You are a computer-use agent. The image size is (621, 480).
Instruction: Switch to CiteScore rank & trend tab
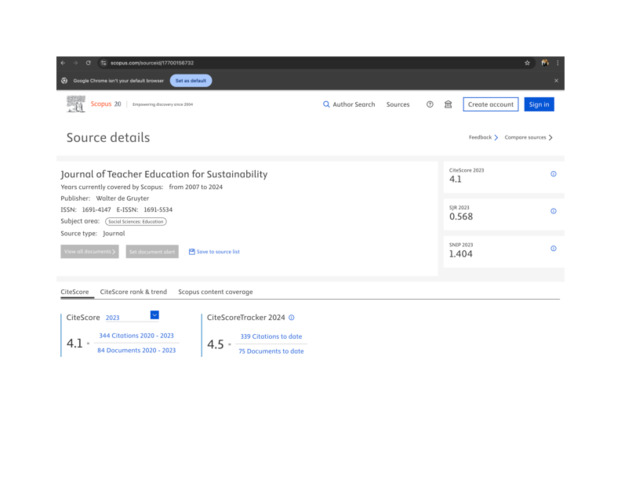(133, 292)
